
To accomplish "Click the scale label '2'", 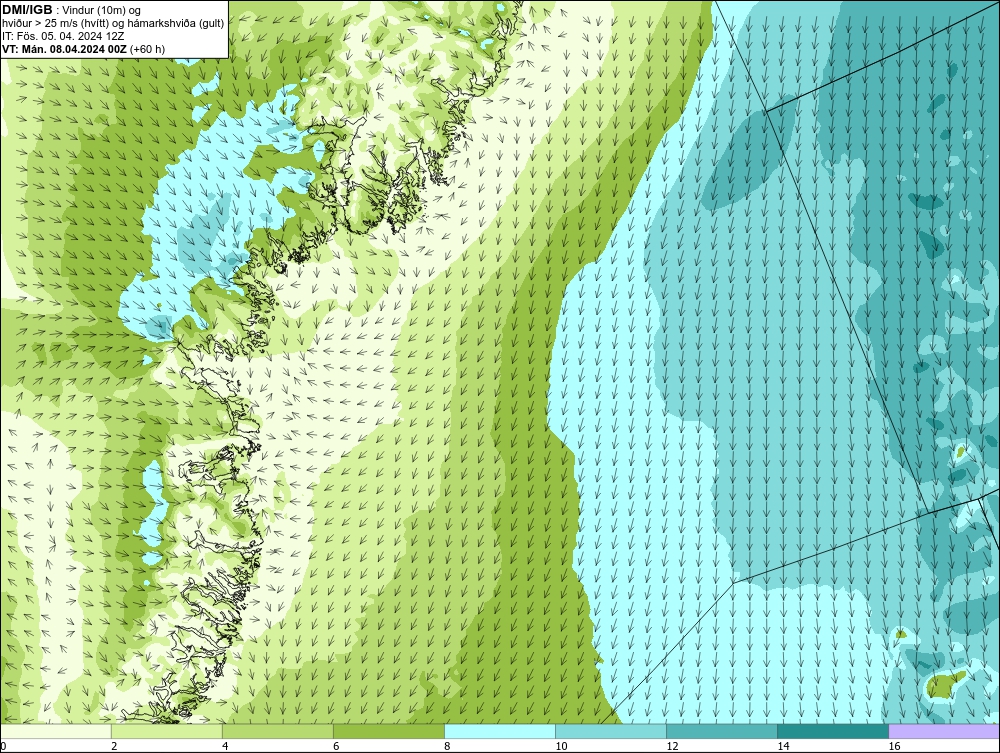I will (114, 746).
